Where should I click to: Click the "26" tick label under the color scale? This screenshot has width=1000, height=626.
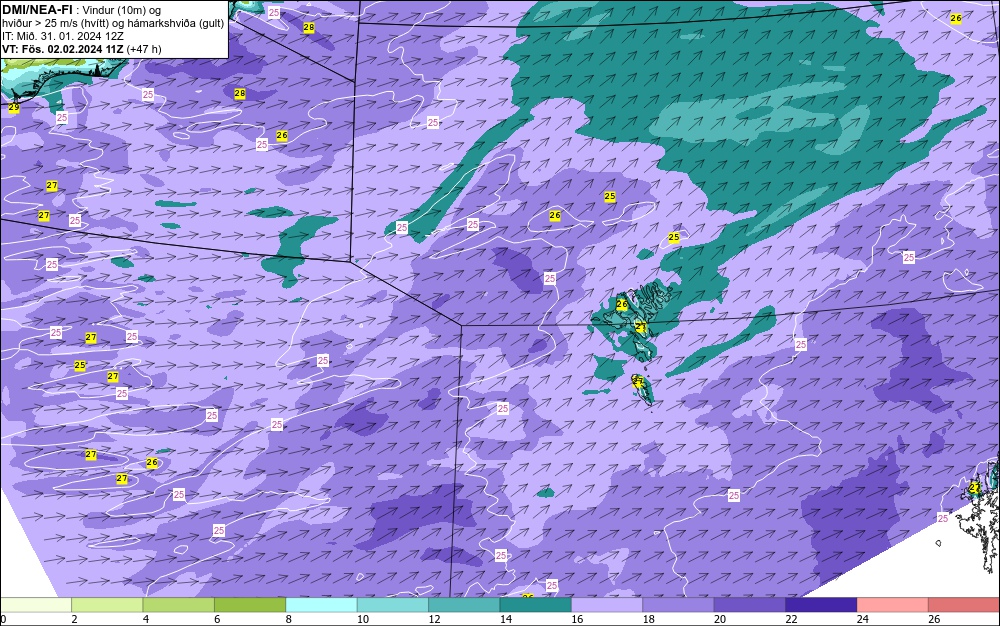click(934, 619)
